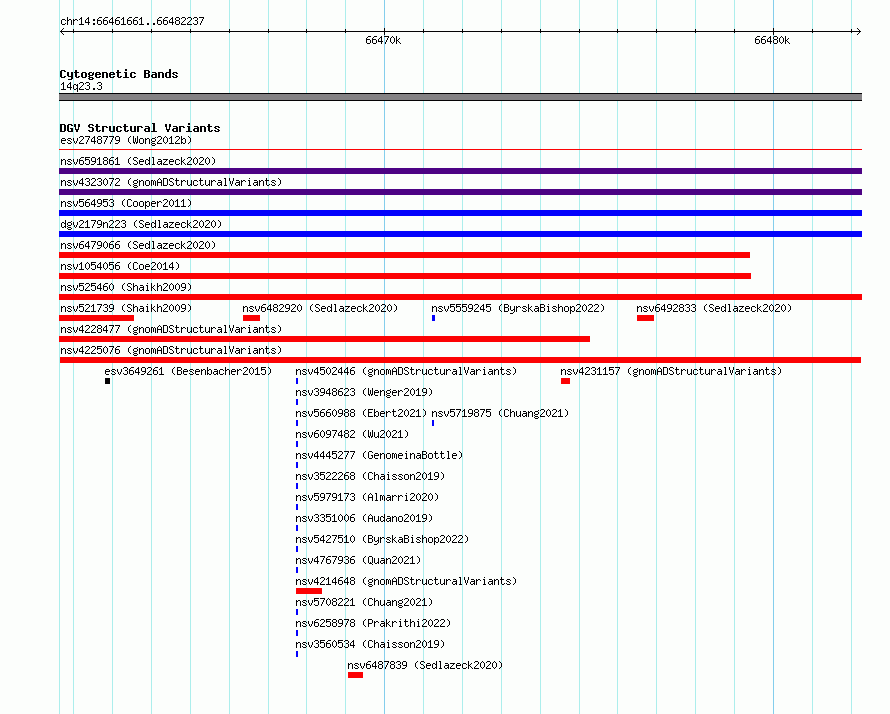Click the nsv4231157 (gnomADStructuralVariants) label
Image resolution: width=890 pixels, height=714 pixels.
[671, 371]
